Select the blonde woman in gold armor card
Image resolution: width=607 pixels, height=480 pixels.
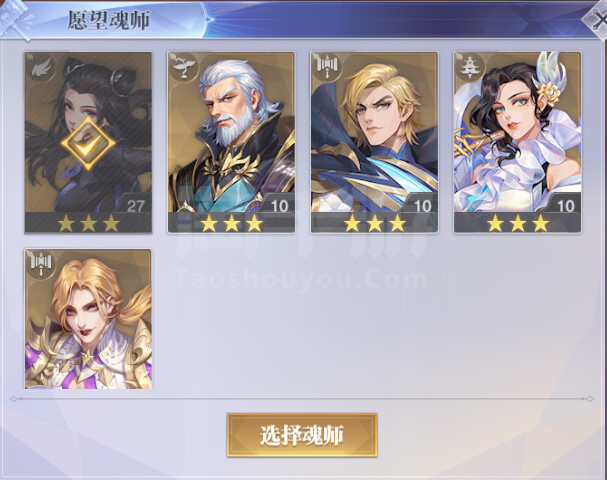point(88,319)
